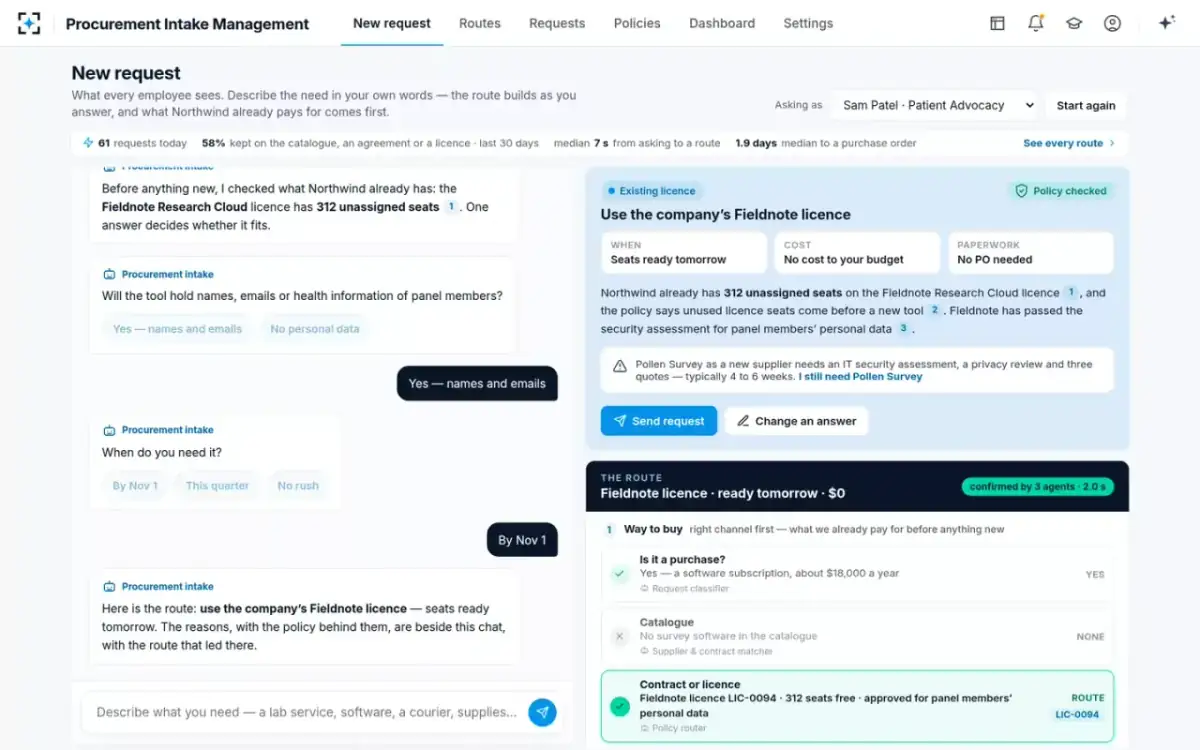Click the app logo icon
This screenshot has width=1200, height=750.
29,23
